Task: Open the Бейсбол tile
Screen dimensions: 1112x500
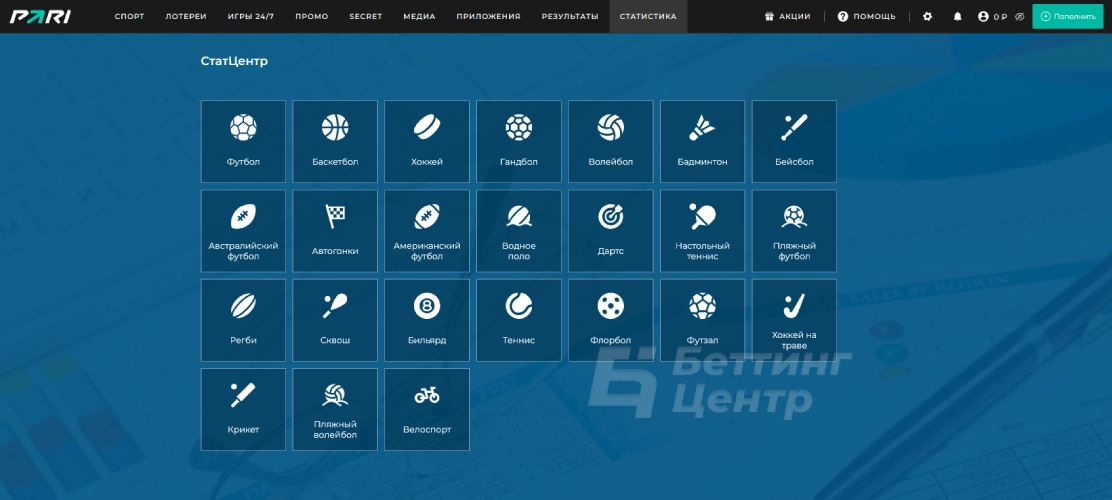Action: tap(794, 141)
